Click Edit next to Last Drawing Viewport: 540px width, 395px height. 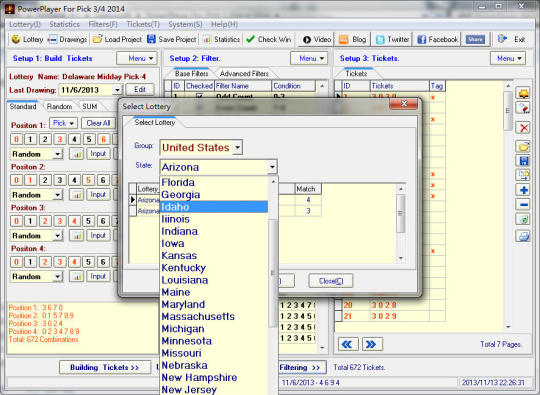point(139,90)
